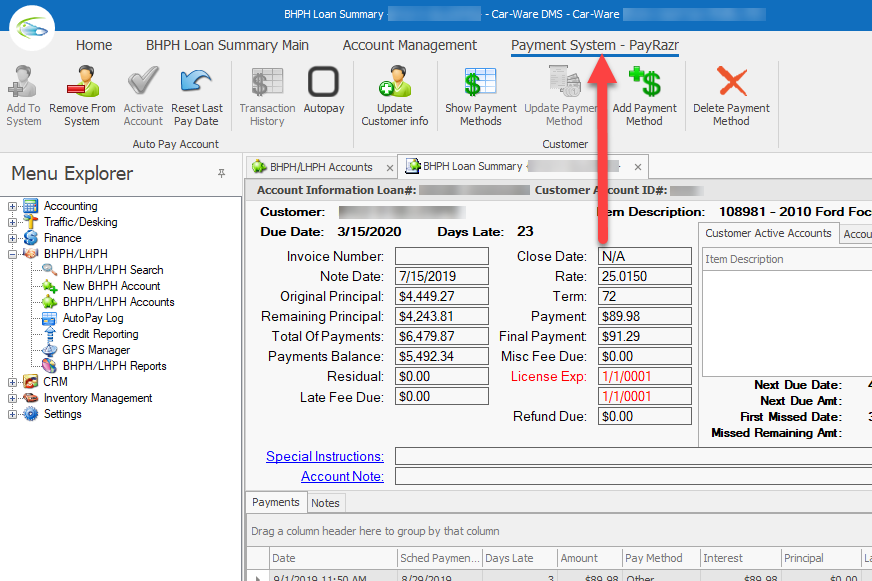Click the Special Instructions link
This screenshot has width=872, height=581.
pyautogui.click(x=325, y=456)
